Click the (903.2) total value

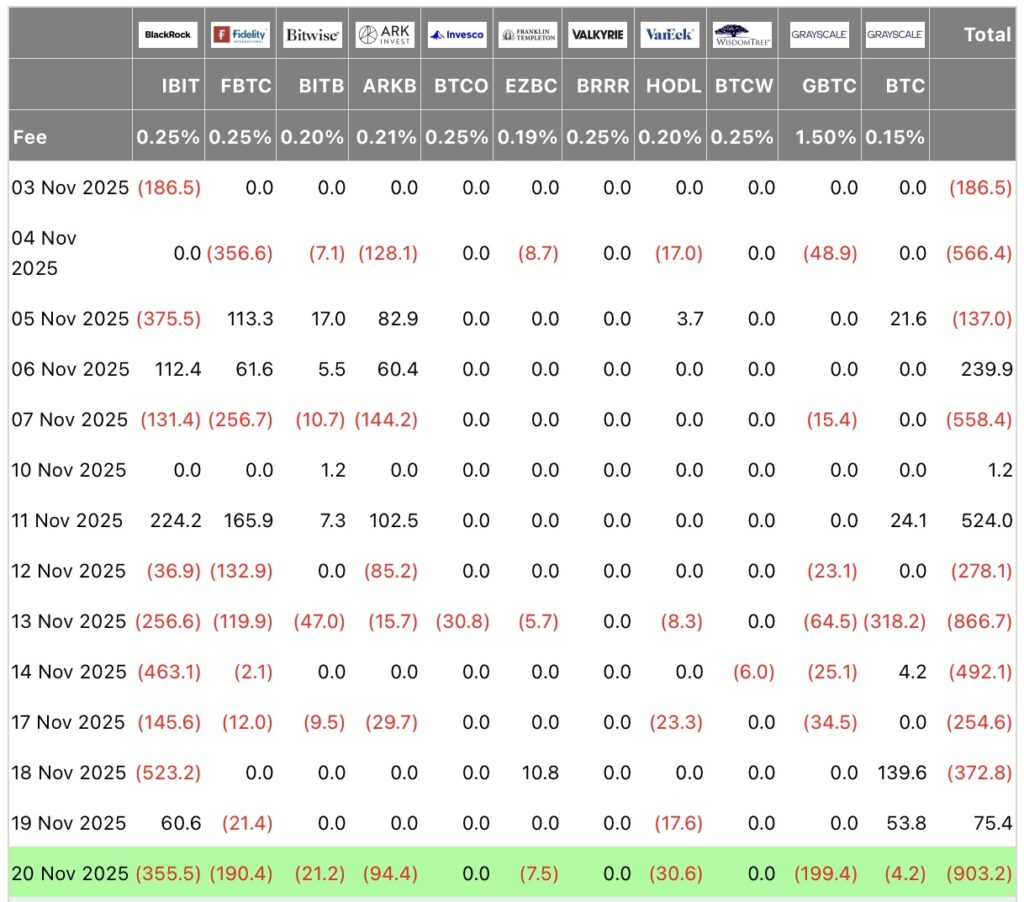click(x=979, y=873)
